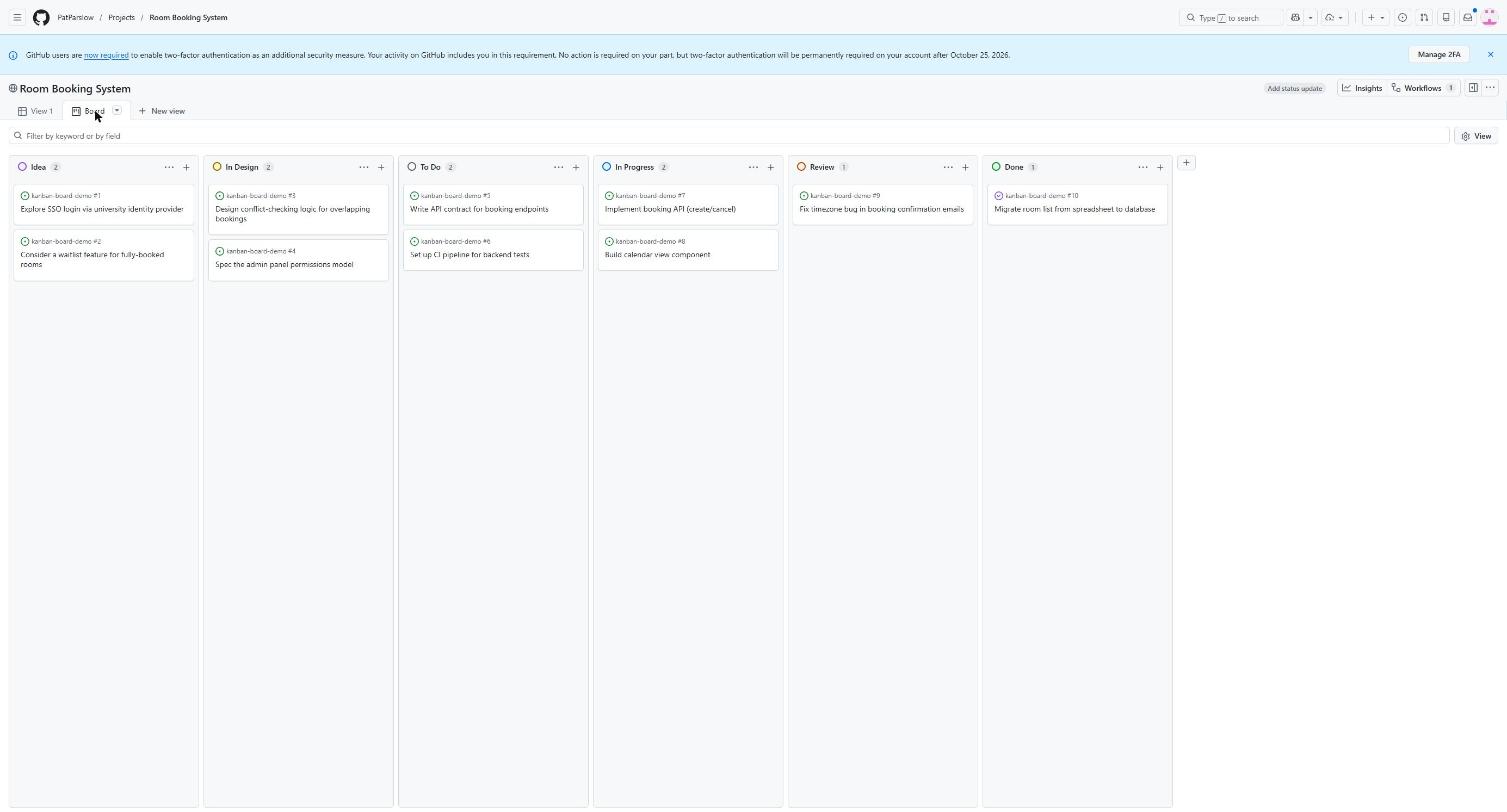Open Idea column actions menu
Viewport: 1507px width, 812px height.
pyautogui.click(x=169, y=167)
